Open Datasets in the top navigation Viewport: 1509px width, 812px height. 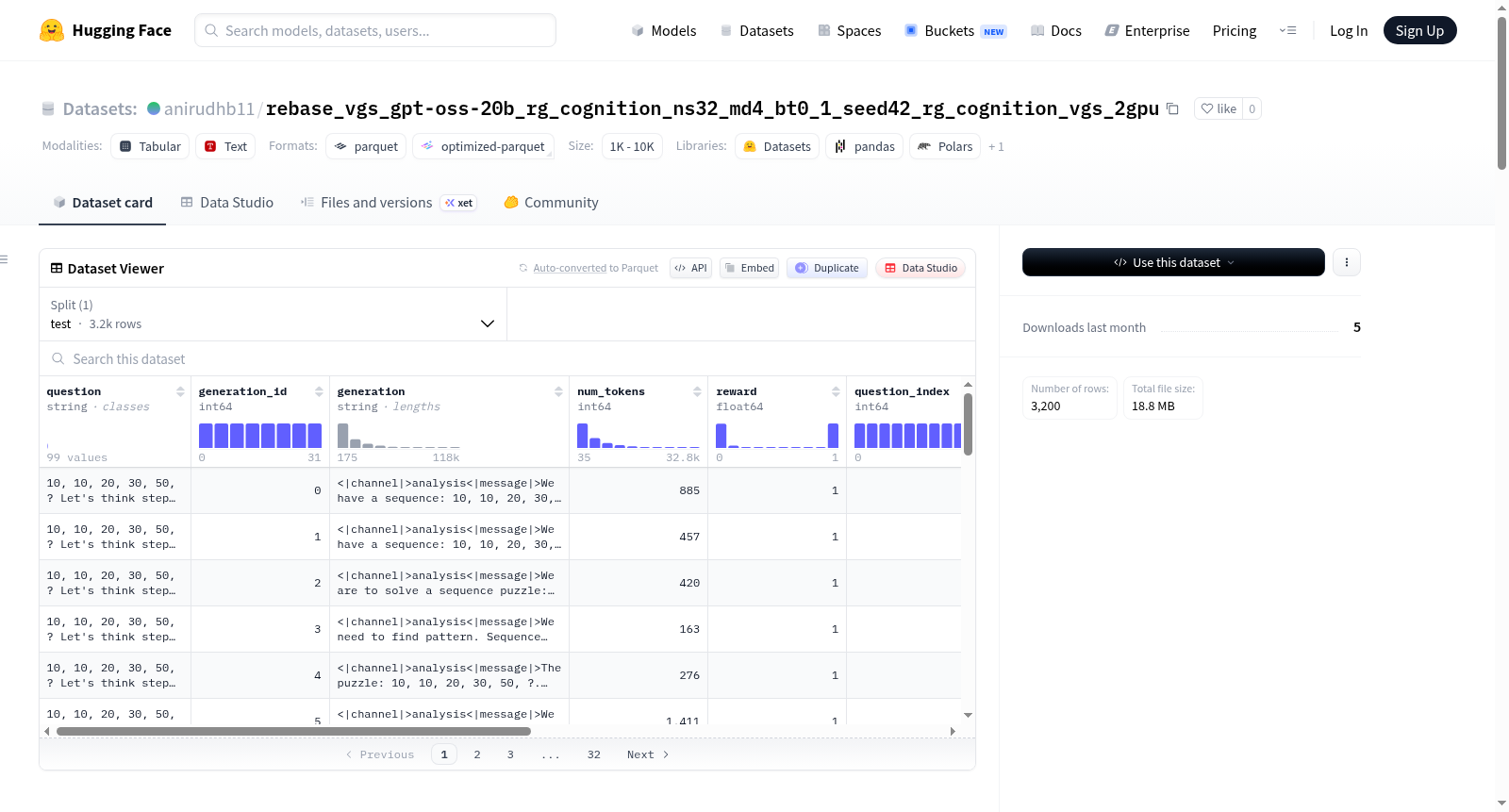[757, 31]
